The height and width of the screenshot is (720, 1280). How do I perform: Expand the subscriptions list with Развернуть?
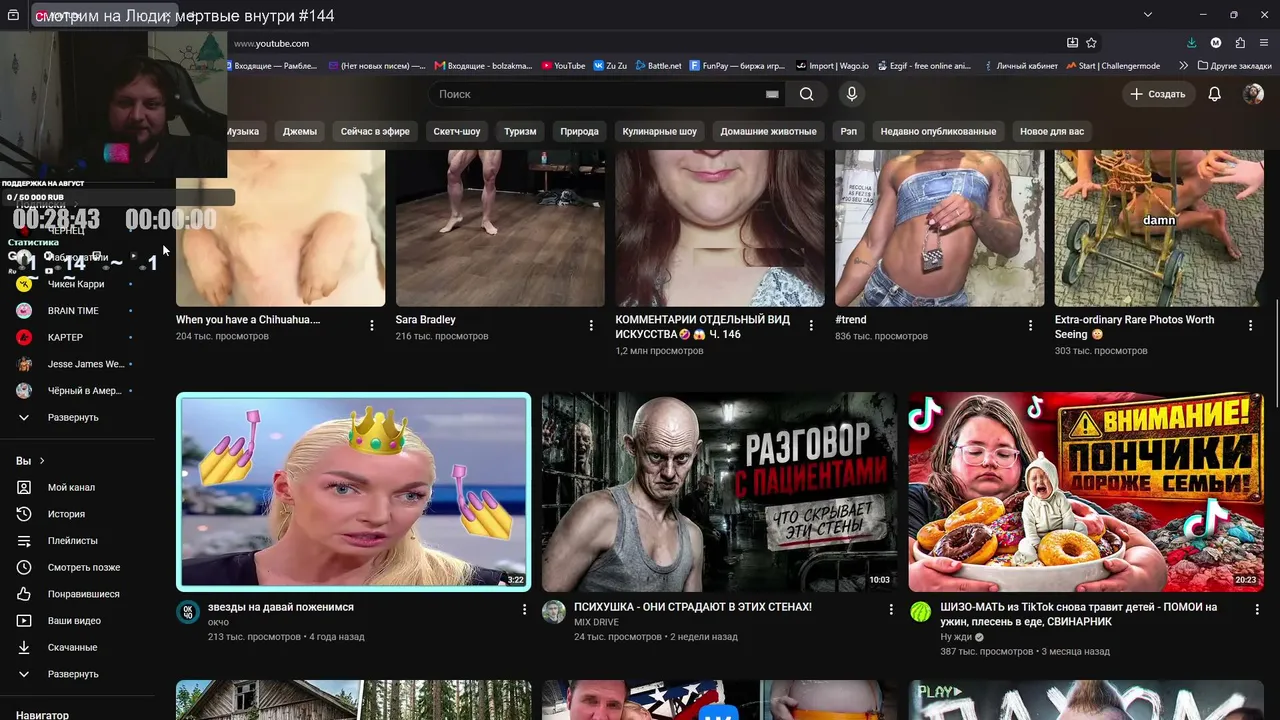pos(73,417)
